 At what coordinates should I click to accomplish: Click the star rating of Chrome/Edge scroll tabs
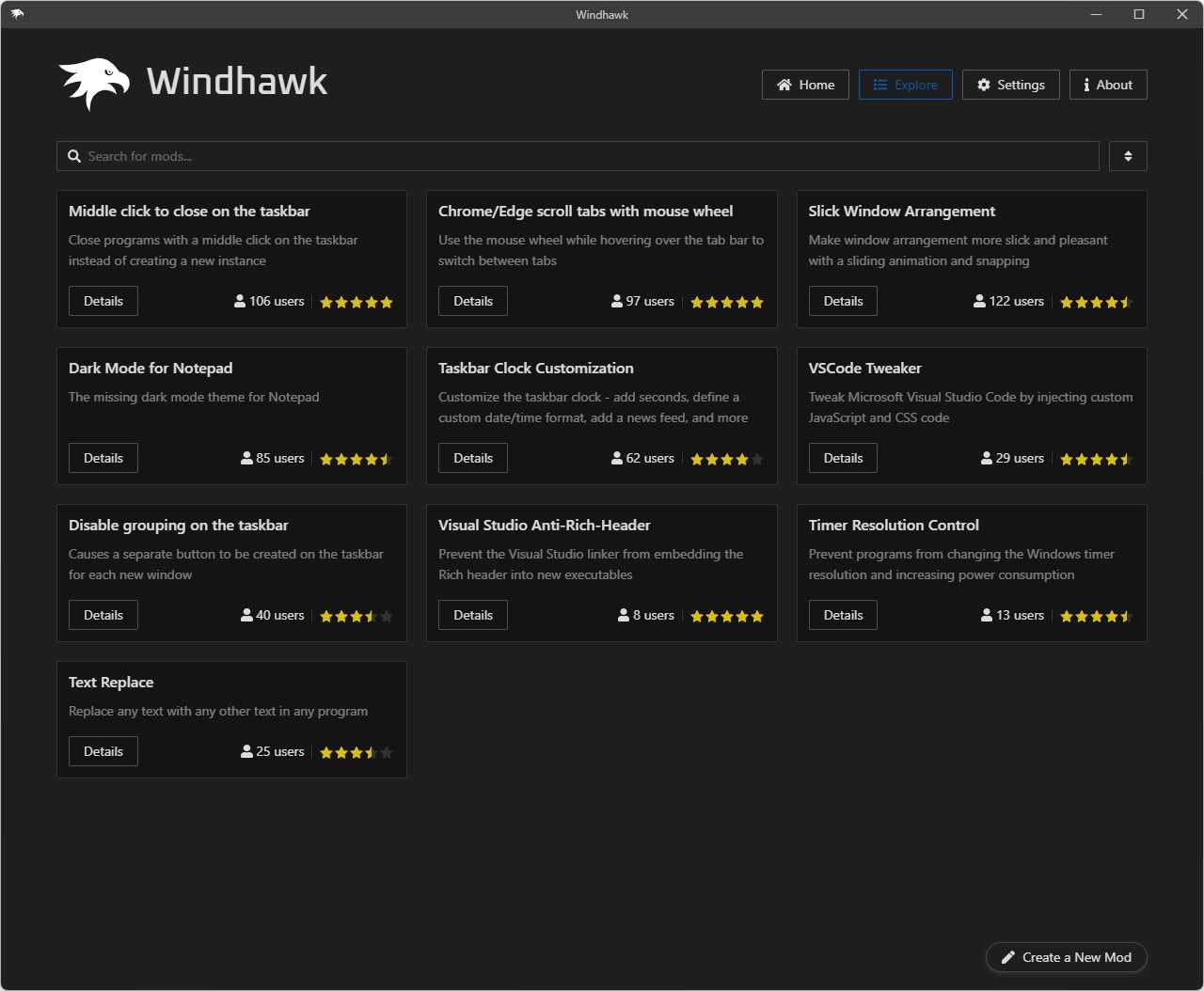click(x=727, y=302)
